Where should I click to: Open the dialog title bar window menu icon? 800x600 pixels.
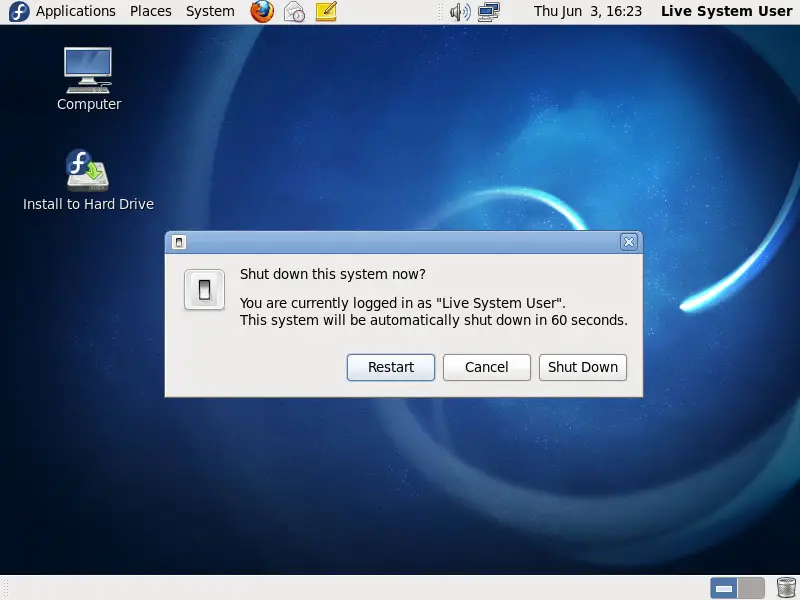(x=179, y=242)
